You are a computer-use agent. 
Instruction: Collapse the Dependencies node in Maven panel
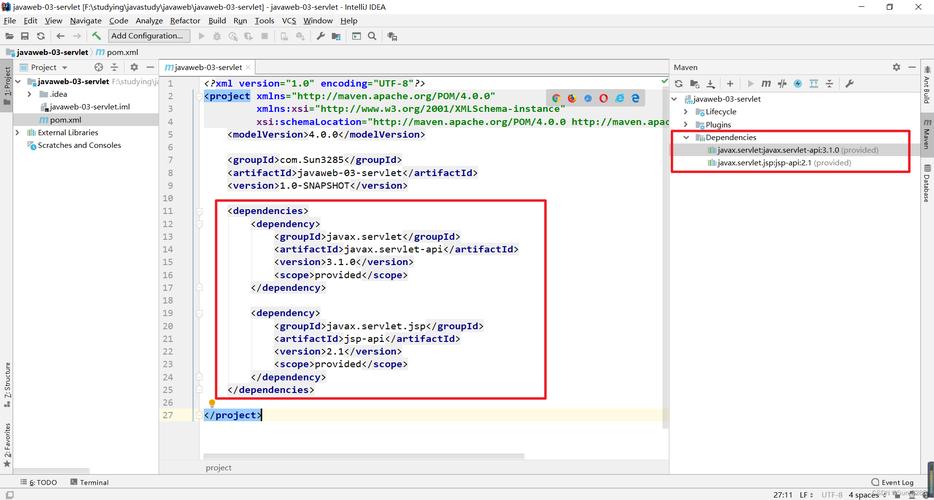pos(686,137)
